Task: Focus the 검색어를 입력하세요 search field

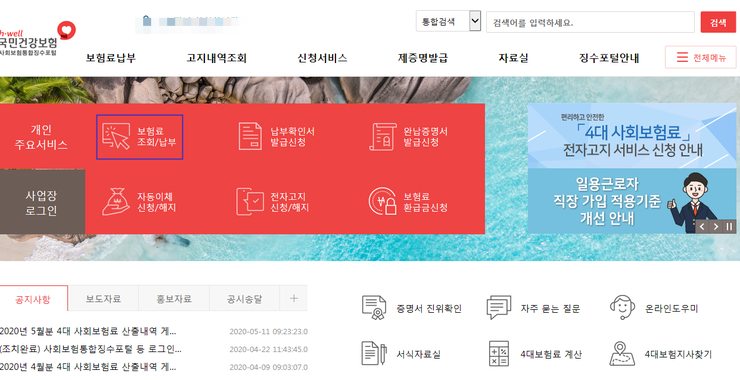Action: click(590, 22)
